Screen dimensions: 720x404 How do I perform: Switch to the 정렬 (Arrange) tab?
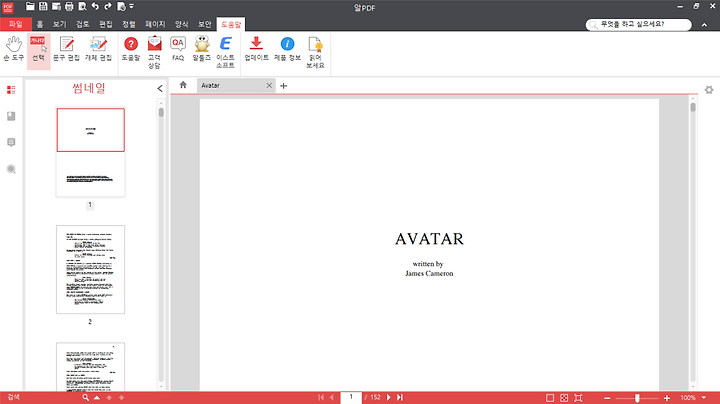click(129, 24)
